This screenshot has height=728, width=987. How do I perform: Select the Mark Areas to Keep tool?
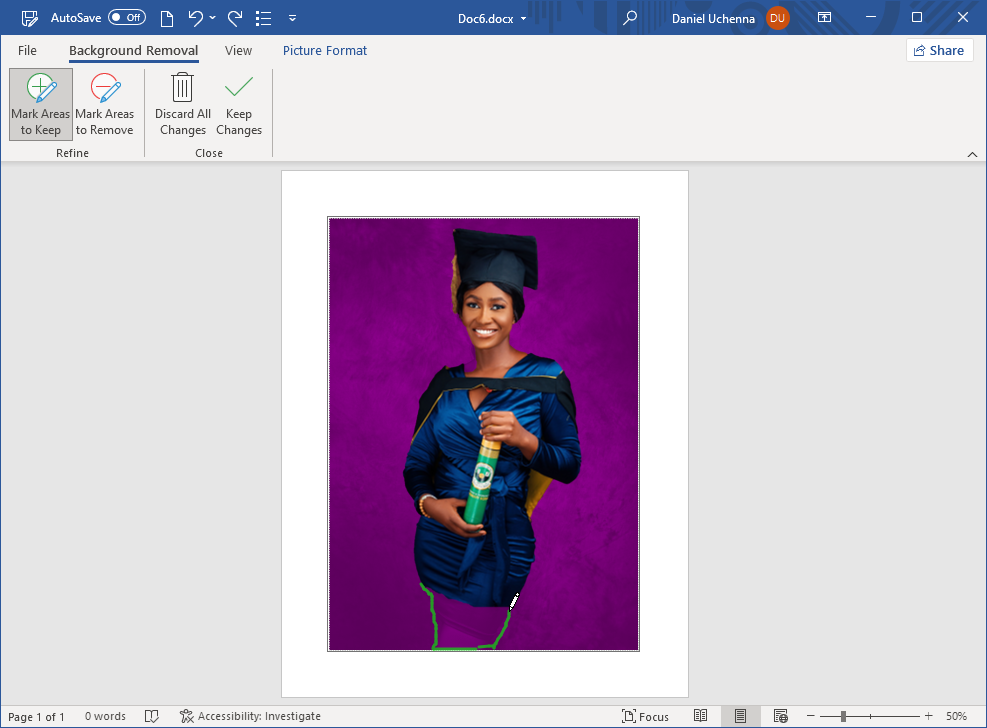point(40,104)
